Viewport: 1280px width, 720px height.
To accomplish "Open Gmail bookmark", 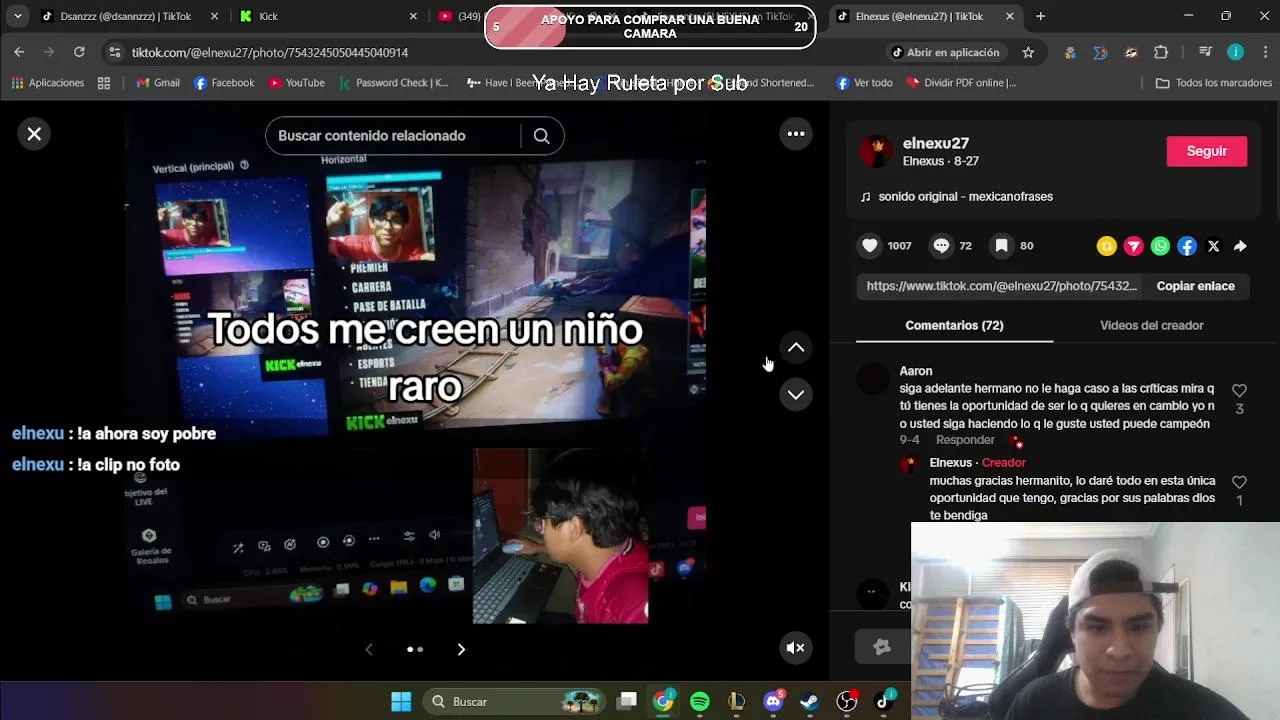I will [158, 83].
